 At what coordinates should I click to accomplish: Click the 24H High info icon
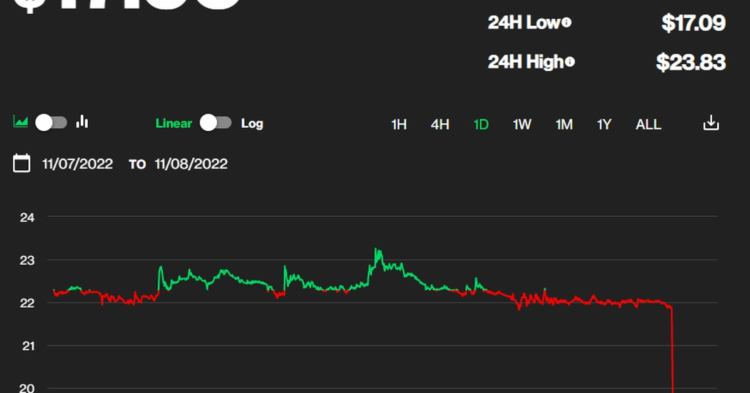569,62
